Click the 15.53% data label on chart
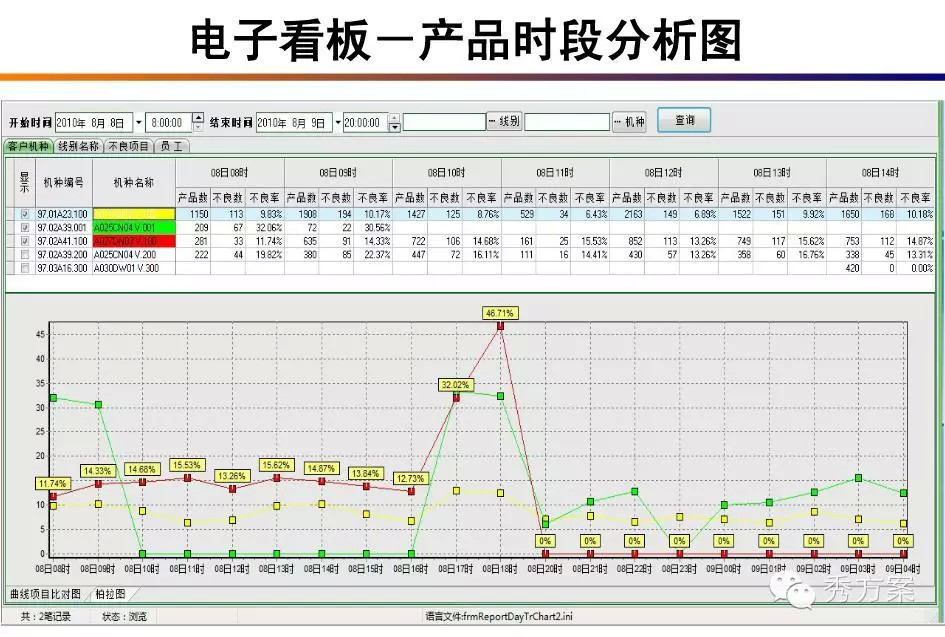 click(187, 465)
